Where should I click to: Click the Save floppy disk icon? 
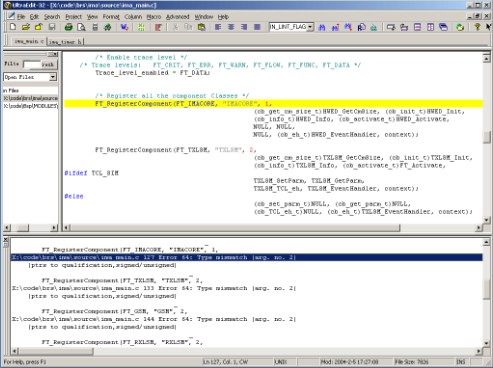(52, 27)
